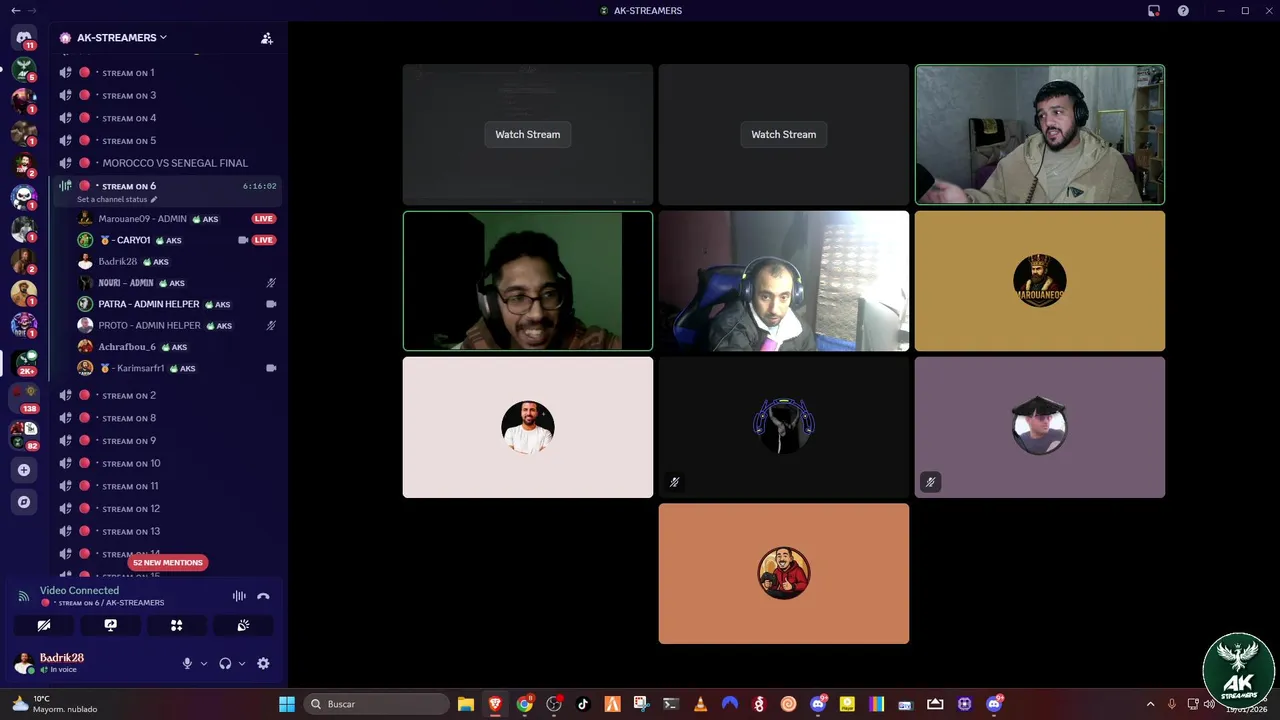
Task: Open VLC media player cone icon on taskbar
Action: coord(701,704)
